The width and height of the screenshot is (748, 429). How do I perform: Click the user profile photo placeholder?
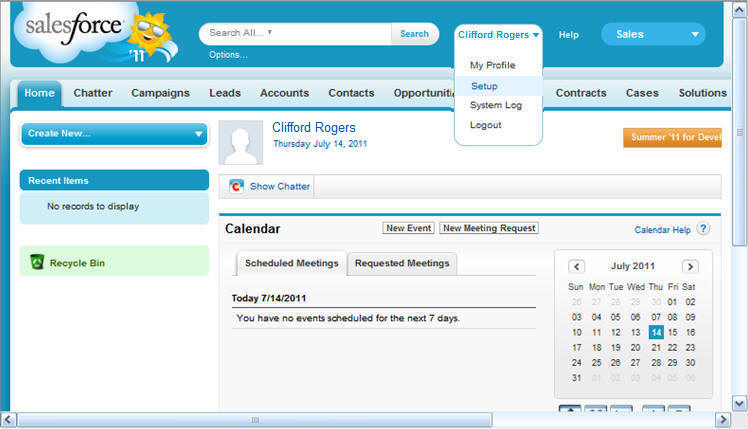241,142
